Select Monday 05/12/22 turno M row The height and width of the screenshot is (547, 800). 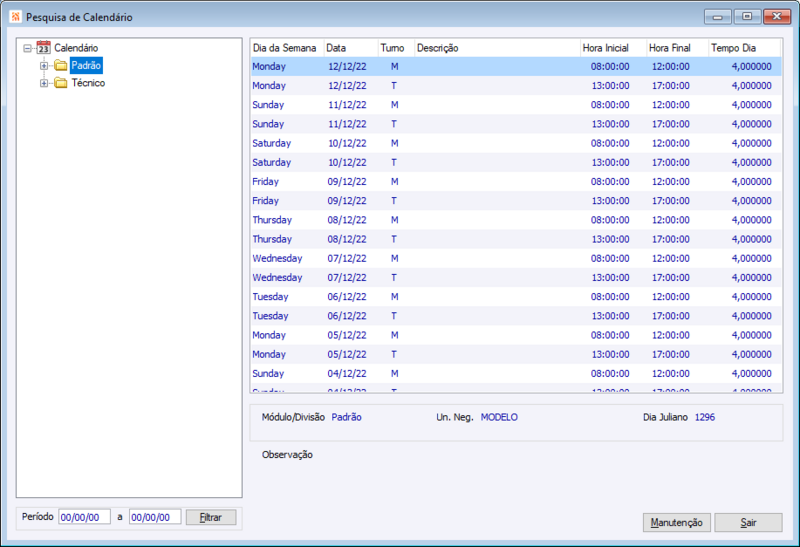pos(516,335)
